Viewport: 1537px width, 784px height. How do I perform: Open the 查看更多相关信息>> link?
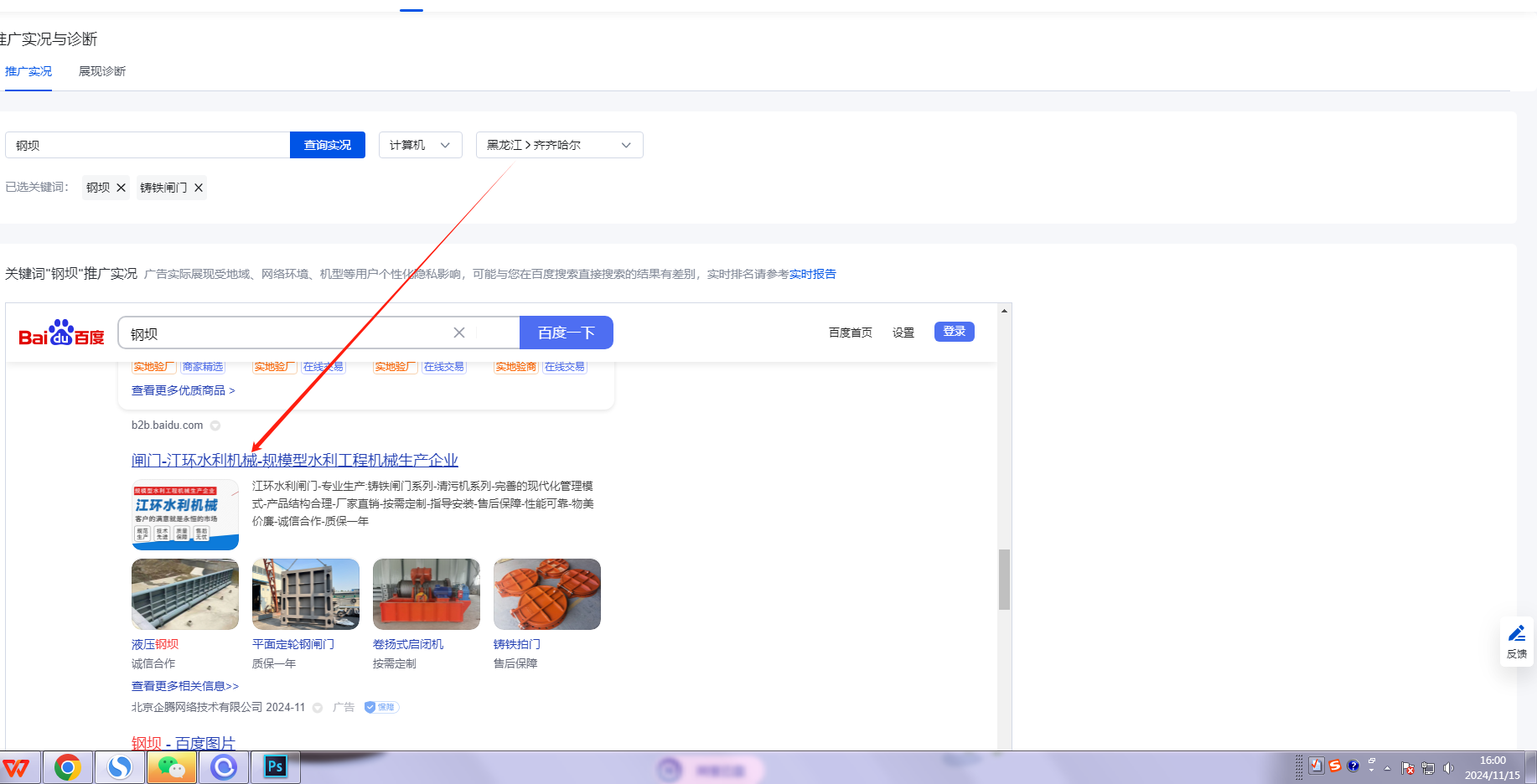(185, 686)
